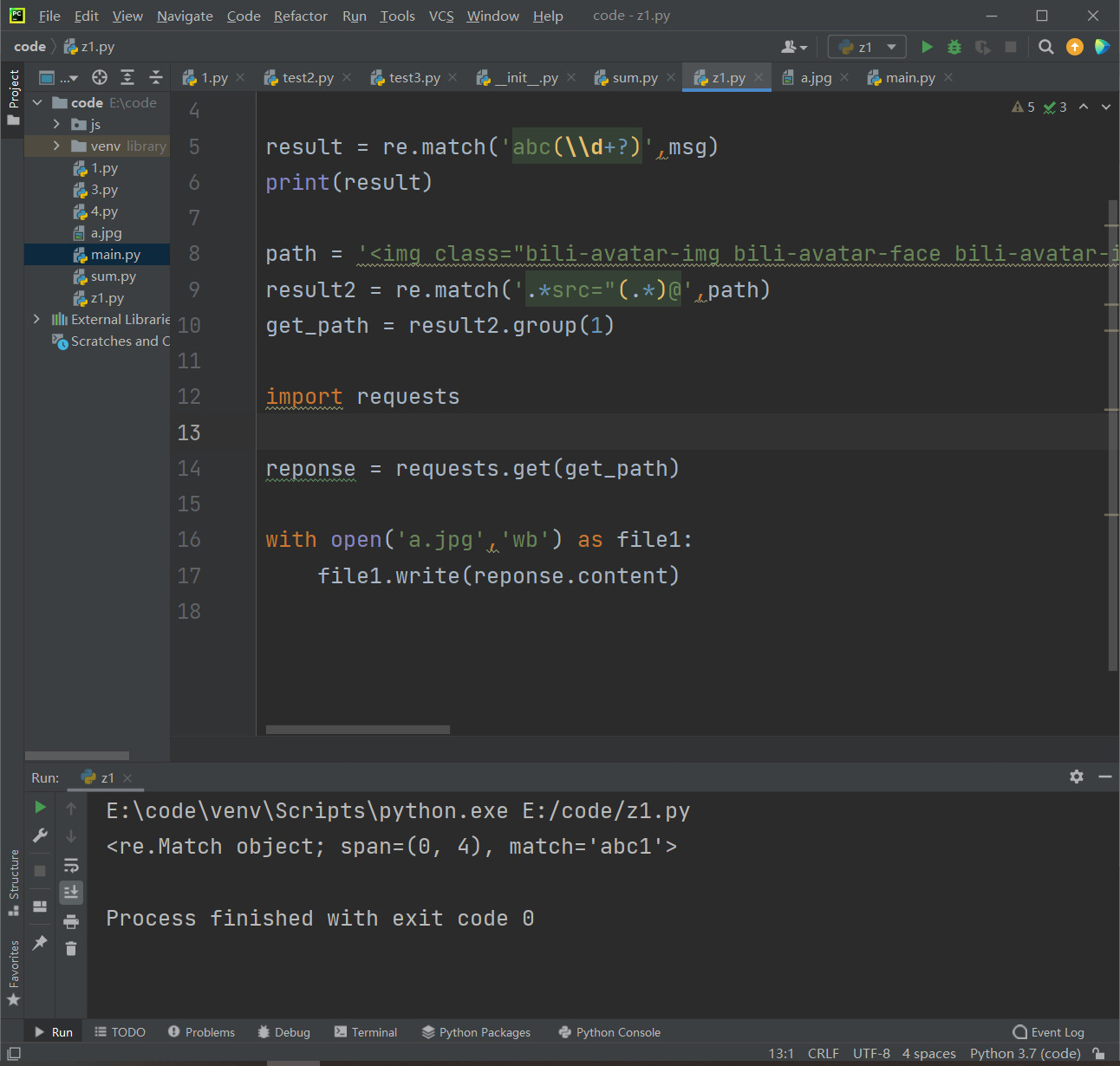Open Python Console tool window
The width and height of the screenshot is (1120, 1066).
[609, 1032]
